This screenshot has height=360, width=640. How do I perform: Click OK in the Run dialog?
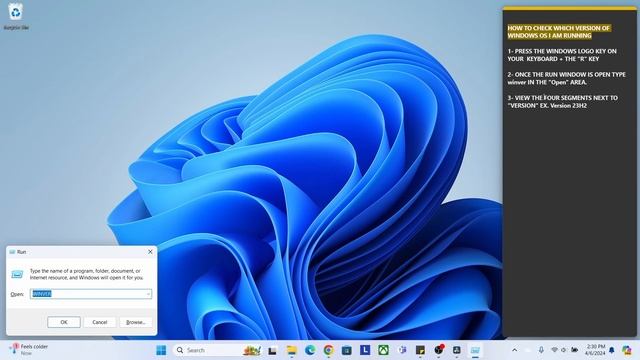point(64,322)
